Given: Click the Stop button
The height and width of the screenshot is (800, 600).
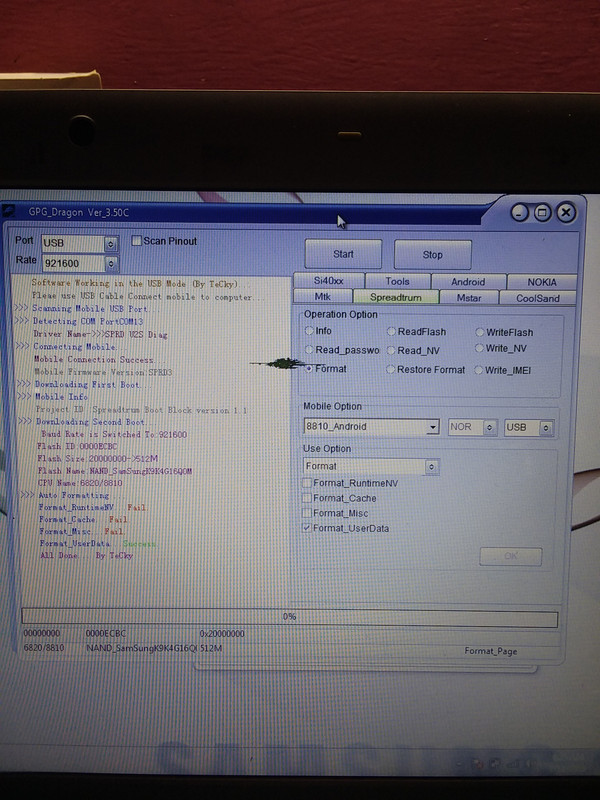Looking at the screenshot, I should (x=432, y=254).
